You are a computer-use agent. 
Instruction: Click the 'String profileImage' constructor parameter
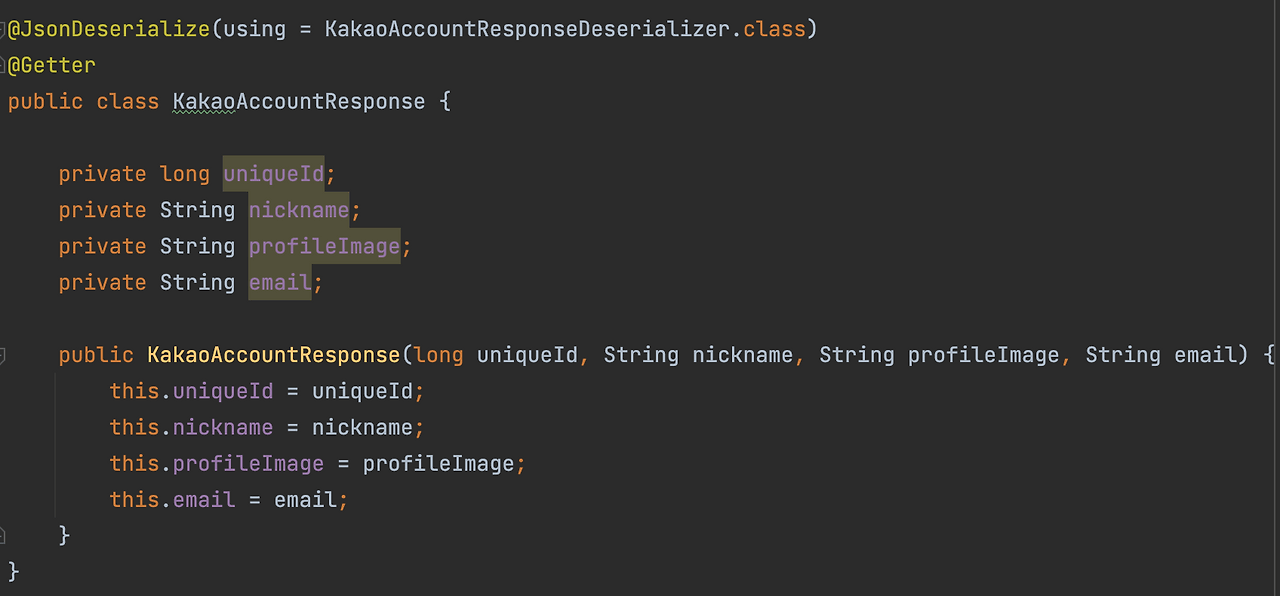coord(939,355)
